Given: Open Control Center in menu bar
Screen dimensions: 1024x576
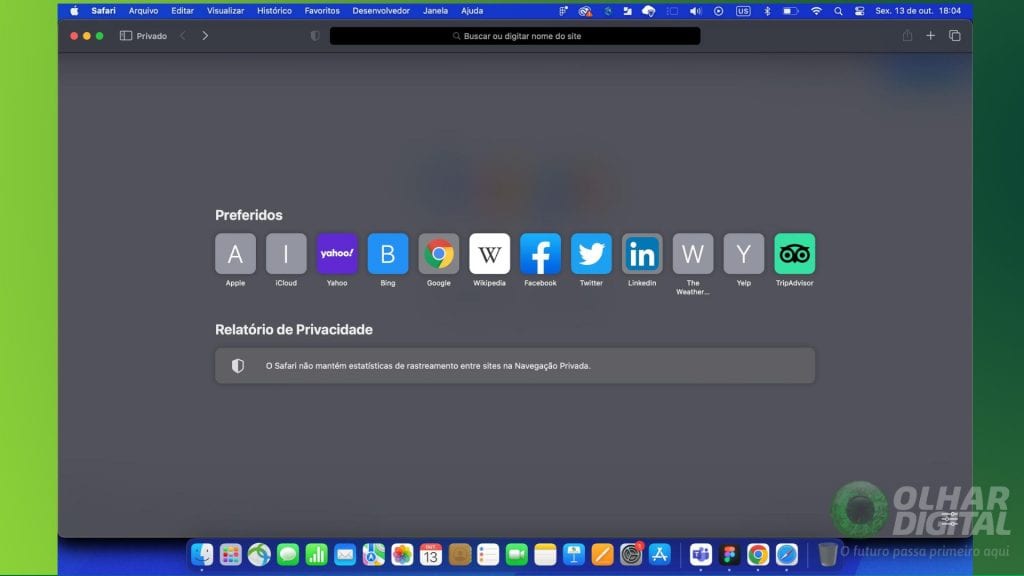Looking at the screenshot, I should point(859,10).
